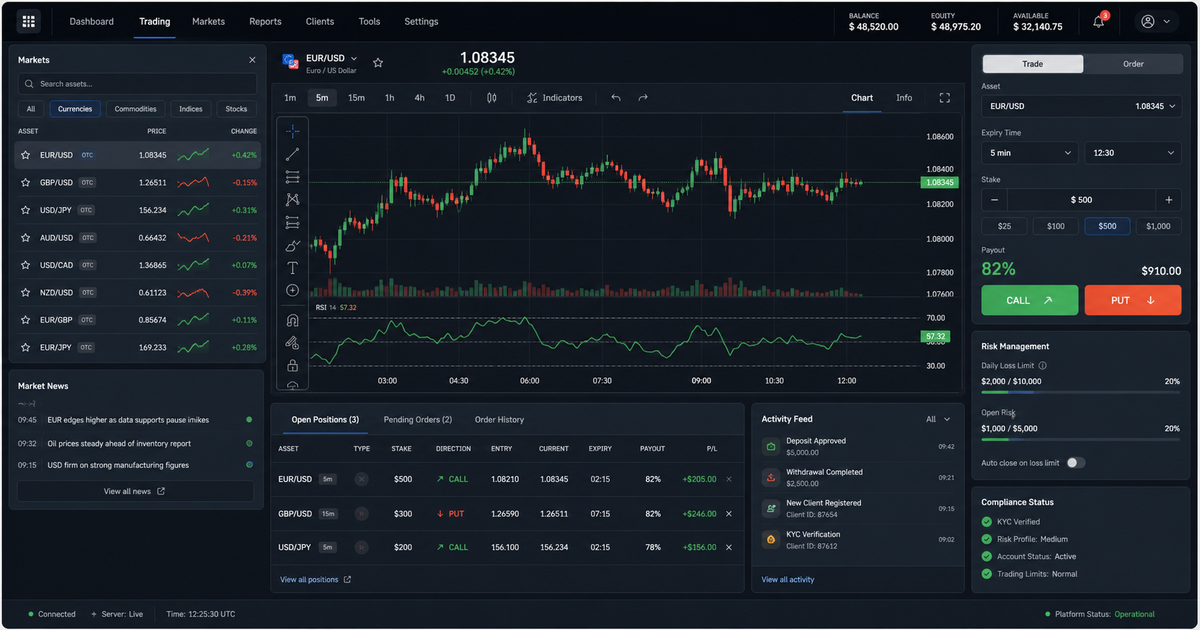Star USD/JPY in the markets list

pos(26,210)
